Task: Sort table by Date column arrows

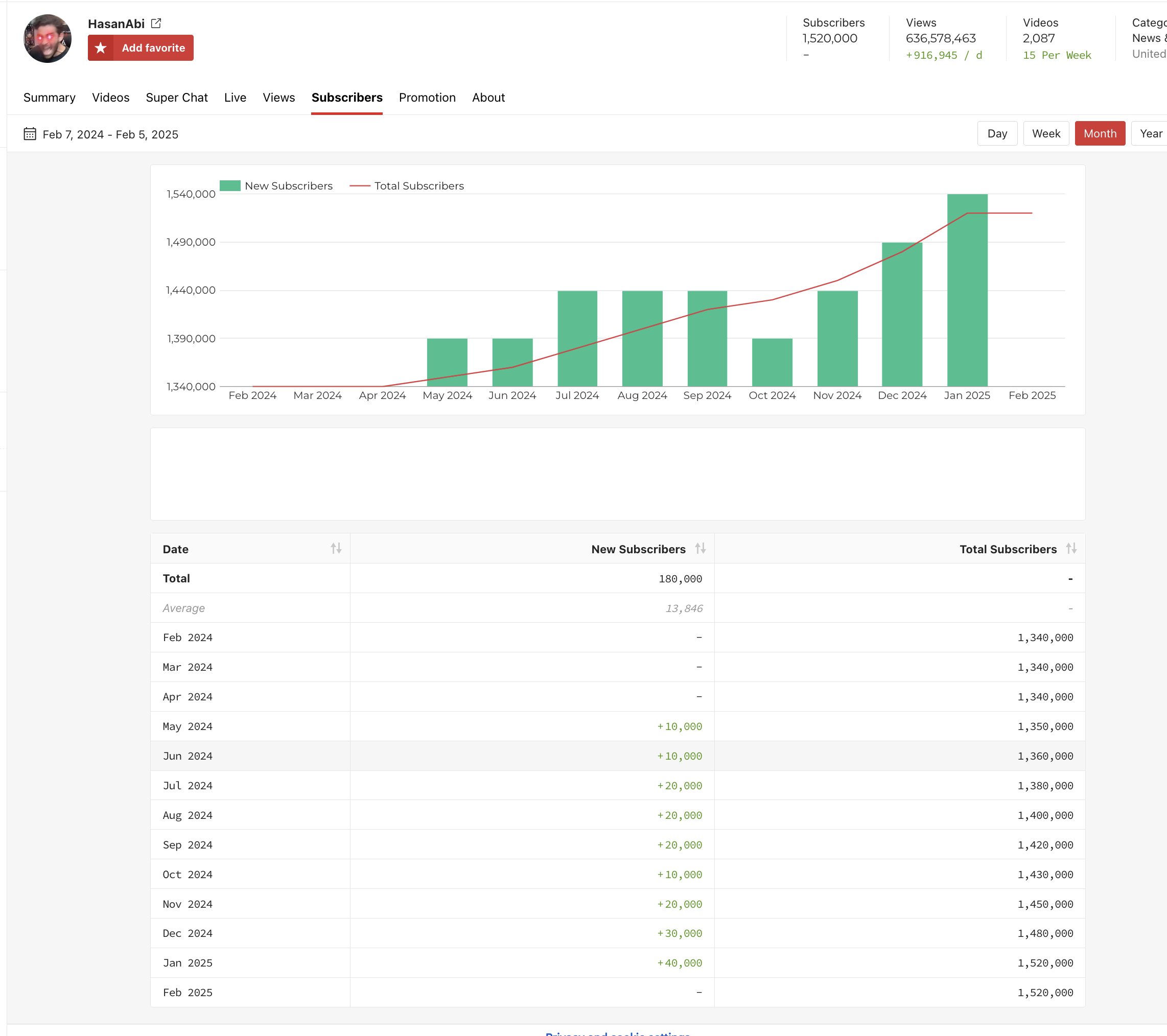Action: pyautogui.click(x=336, y=549)
